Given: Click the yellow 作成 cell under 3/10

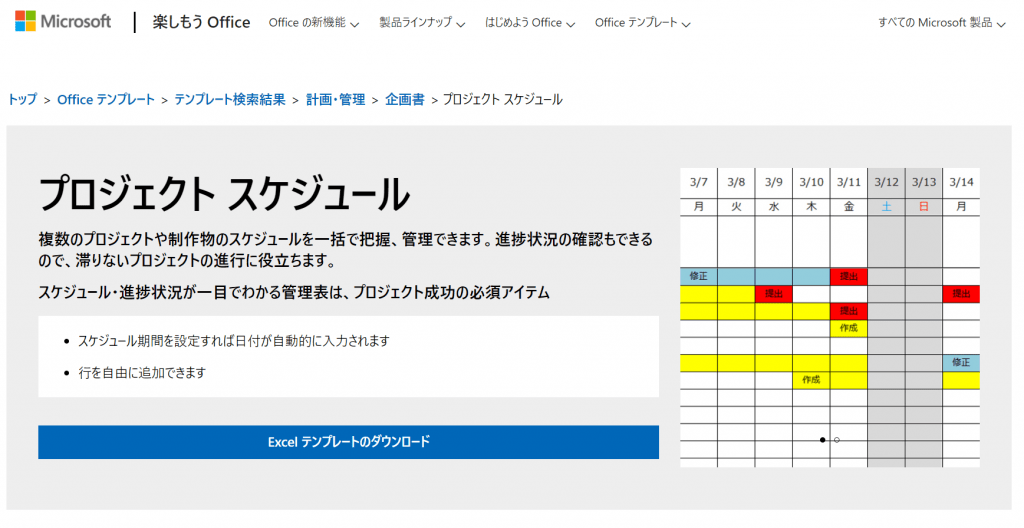Looking at the screenshot, I should click(811, 380).
